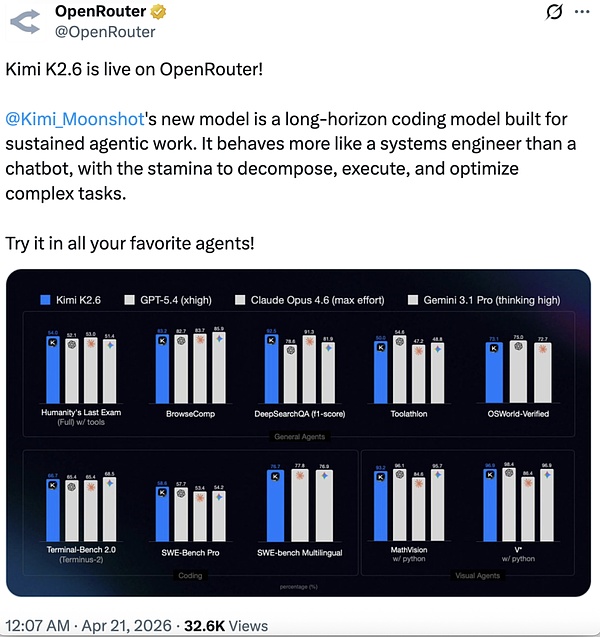The image size is (600, 637).
Task: Click the Gemini icon on Terminal-Bench 2.0 bar
Action: [108, 482]
